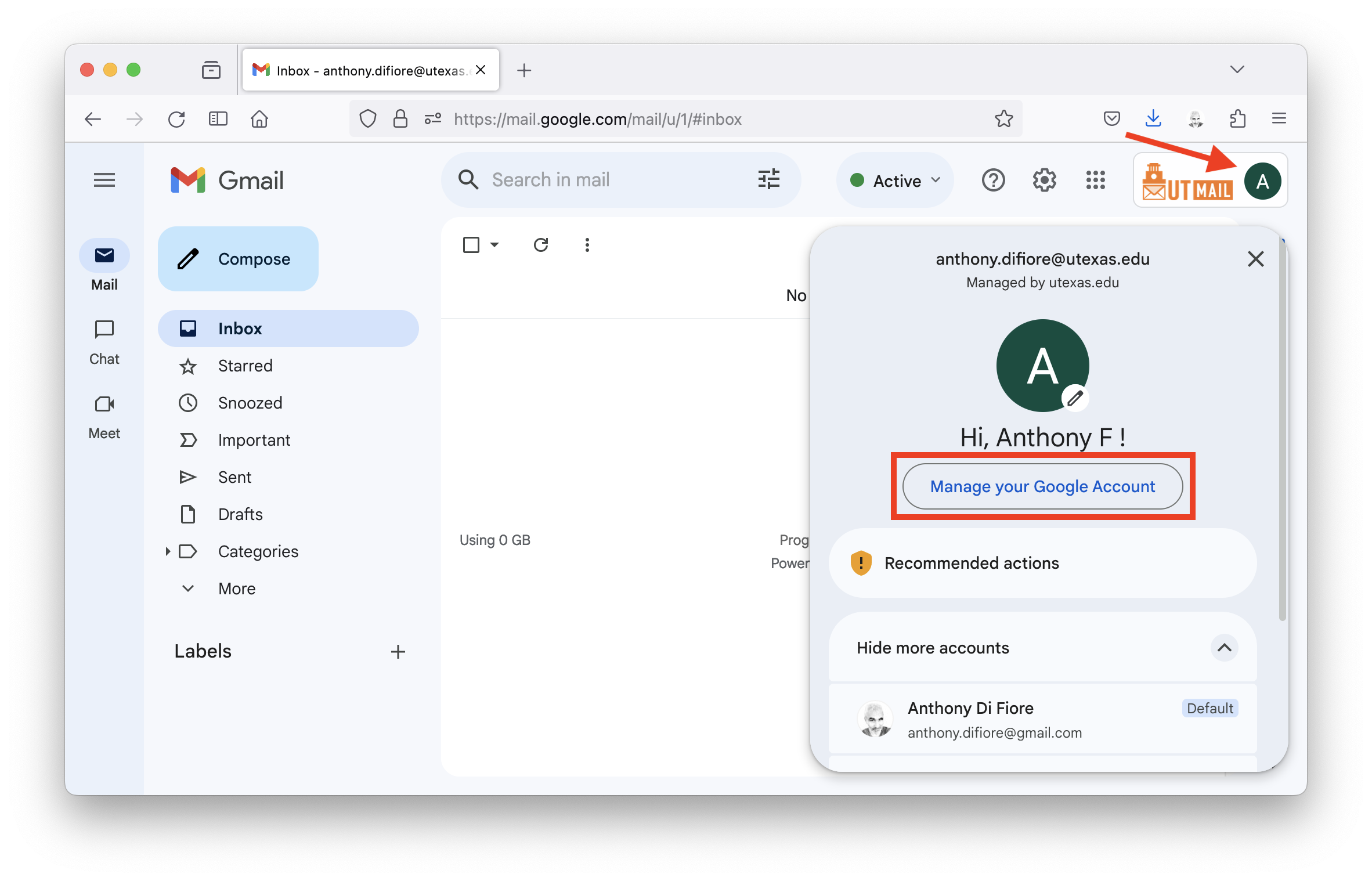The image size is (1372, 881).
Task: Open the select dropdown arrow beside checkbox
Action: coord(494,245)
